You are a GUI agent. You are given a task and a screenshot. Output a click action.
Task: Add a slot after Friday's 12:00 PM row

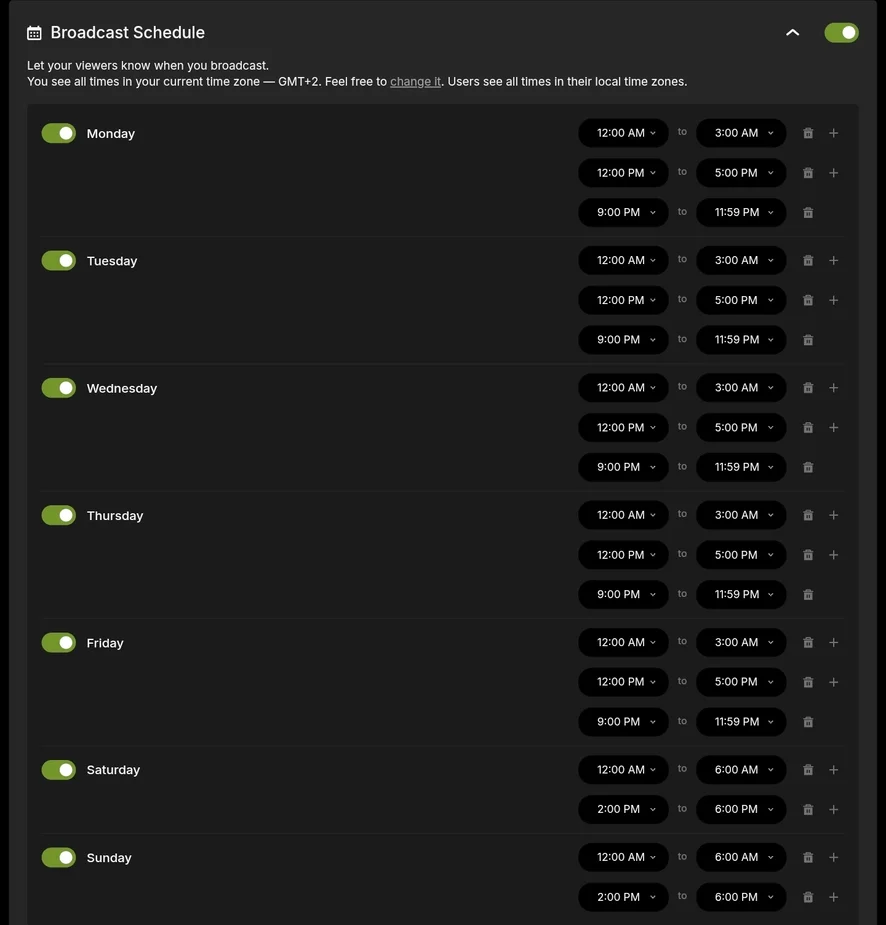point(834,682)
